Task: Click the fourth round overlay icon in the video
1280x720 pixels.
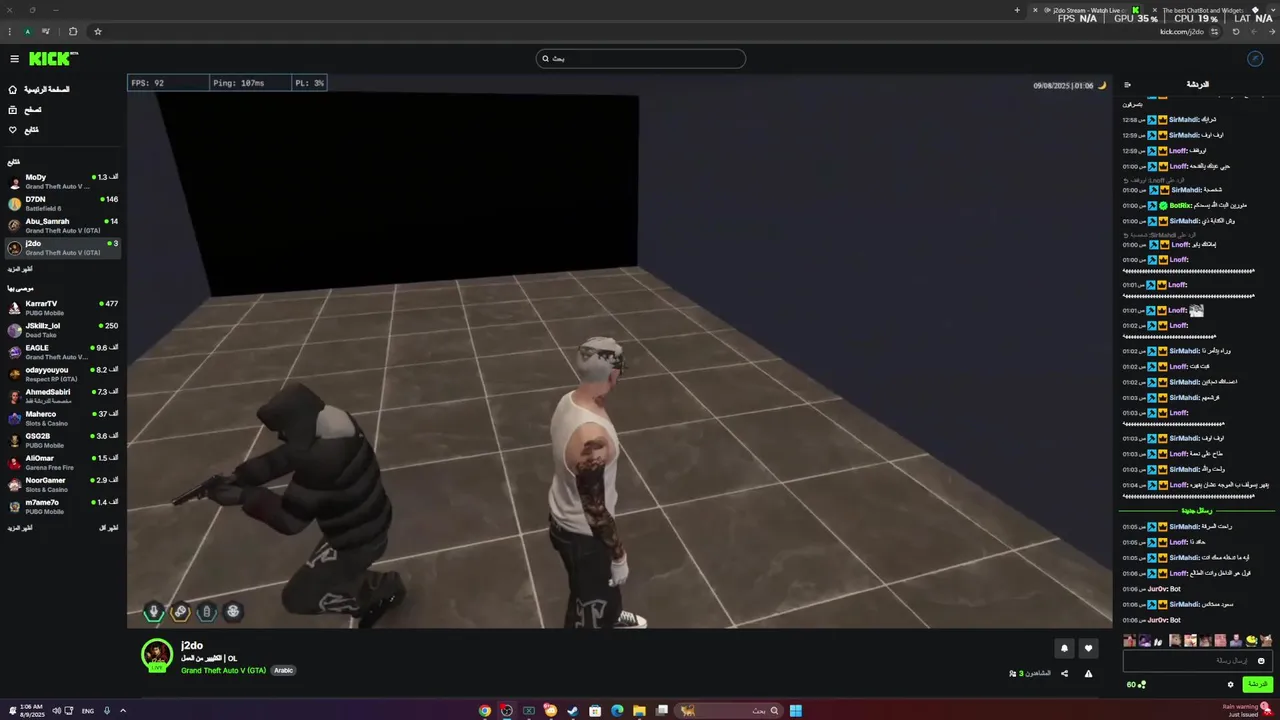Action: (232, 611)
